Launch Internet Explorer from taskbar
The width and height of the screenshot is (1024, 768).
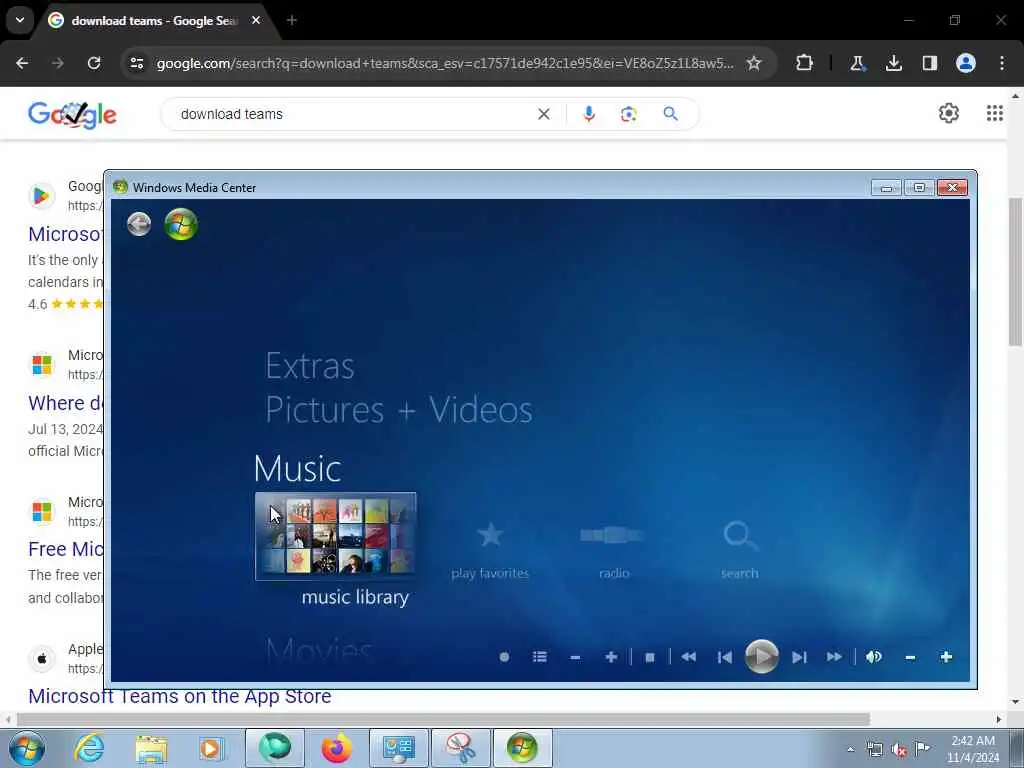coord(89,748)
